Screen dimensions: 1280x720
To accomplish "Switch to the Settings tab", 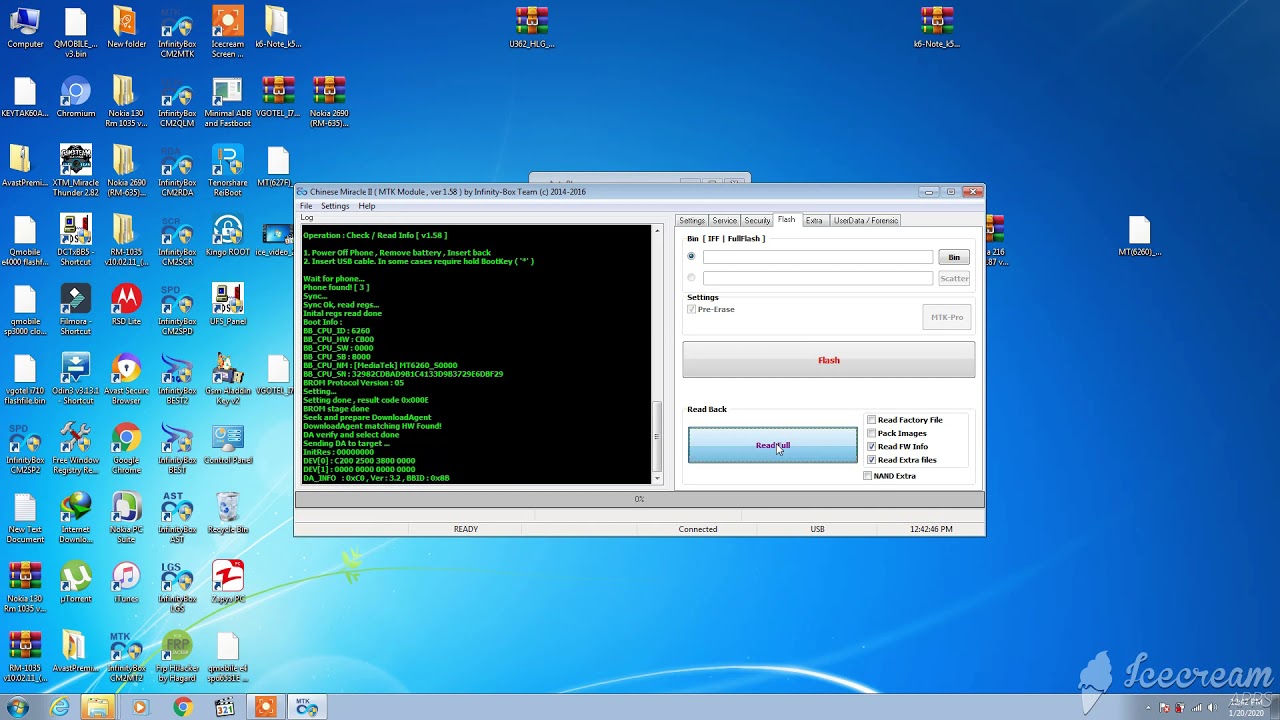I will [692, 220].
